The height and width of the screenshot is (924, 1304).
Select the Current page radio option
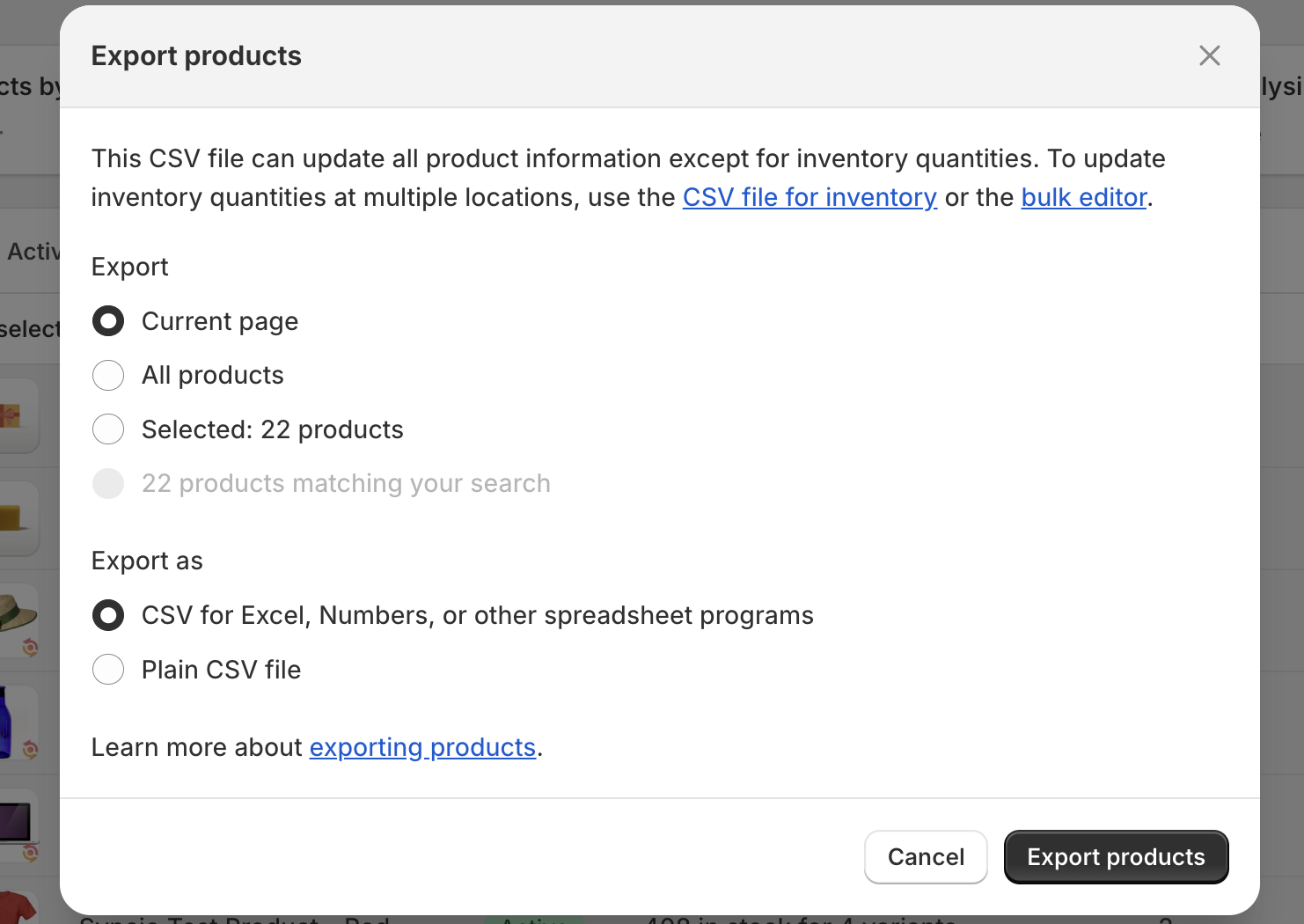click(x=108, y=321)
